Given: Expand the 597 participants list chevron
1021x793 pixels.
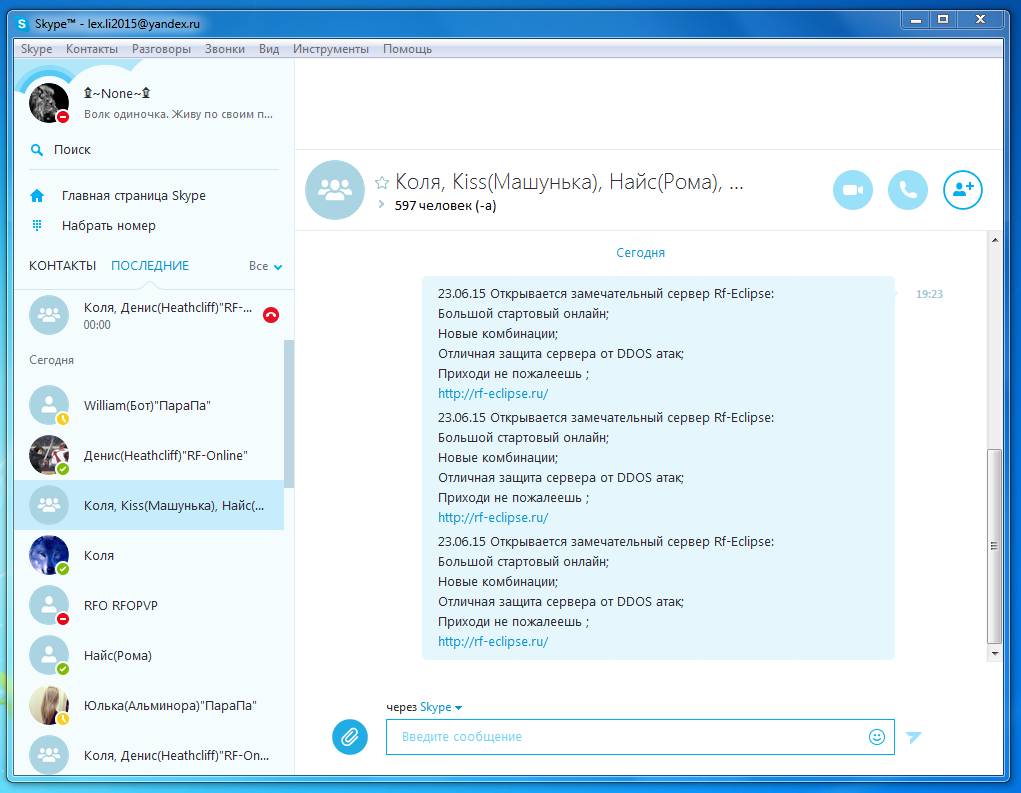Looking at the screenshot, I should [x=382, y=205].
